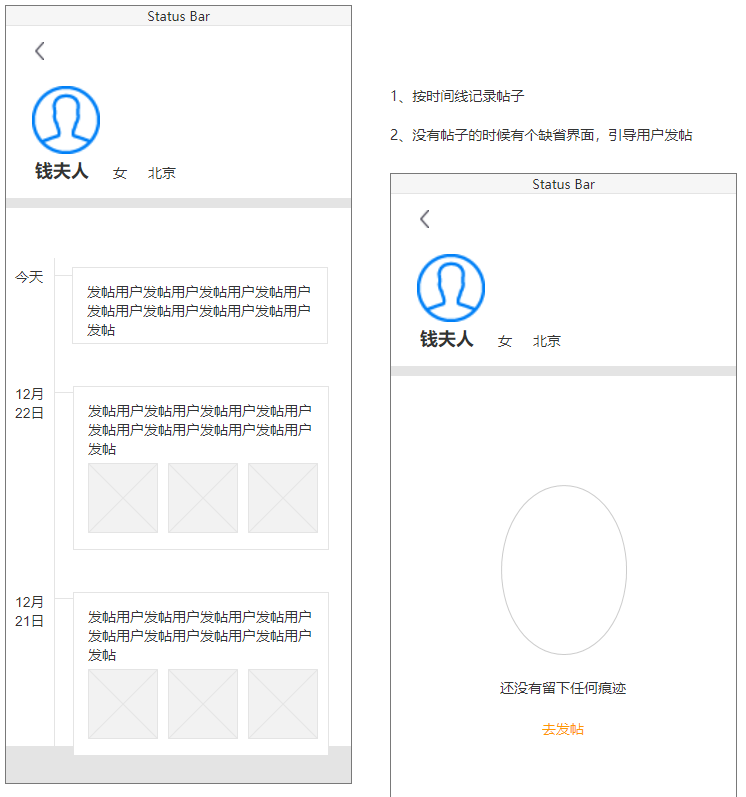
Task: Open the profile avatar in the left mockup
Action: pos(66,120)
